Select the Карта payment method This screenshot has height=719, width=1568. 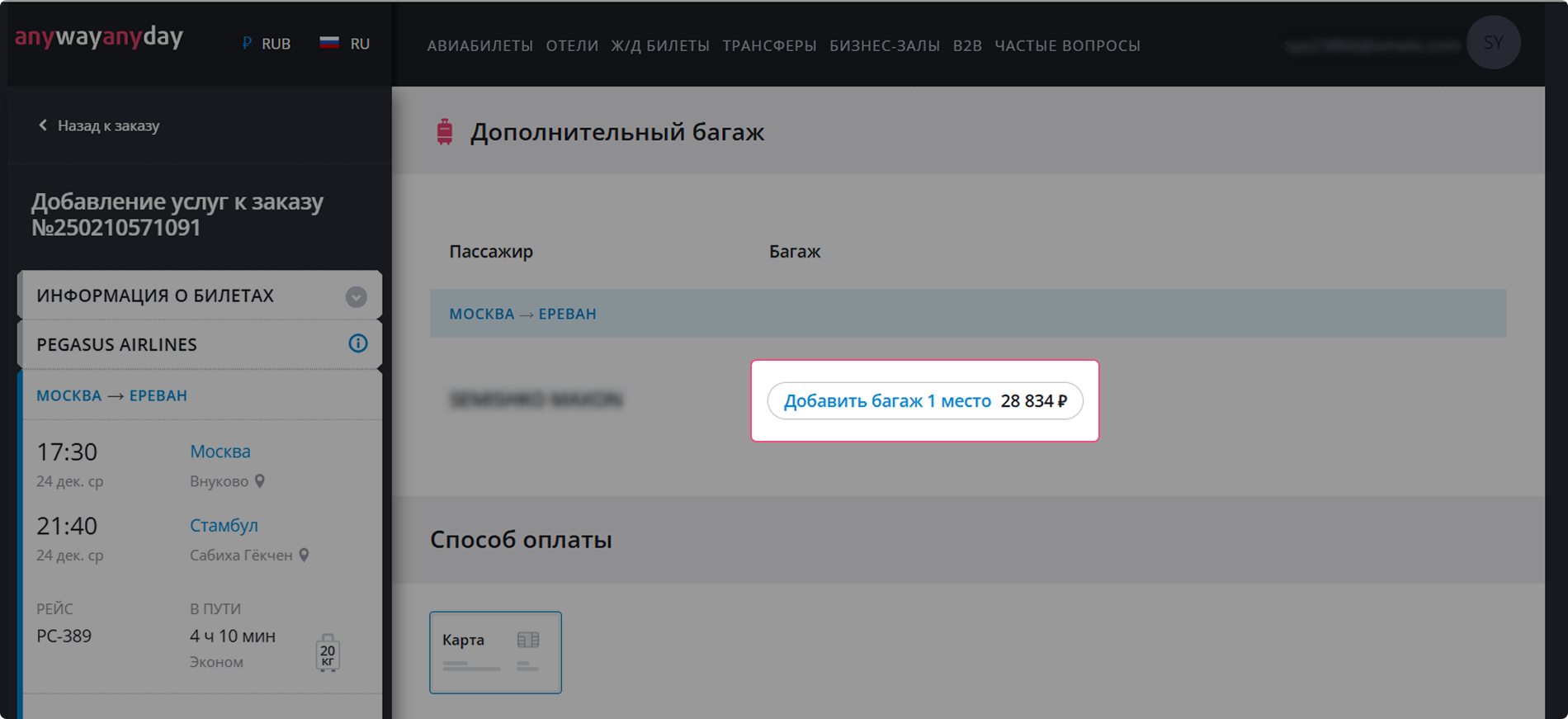coord(495,652)
